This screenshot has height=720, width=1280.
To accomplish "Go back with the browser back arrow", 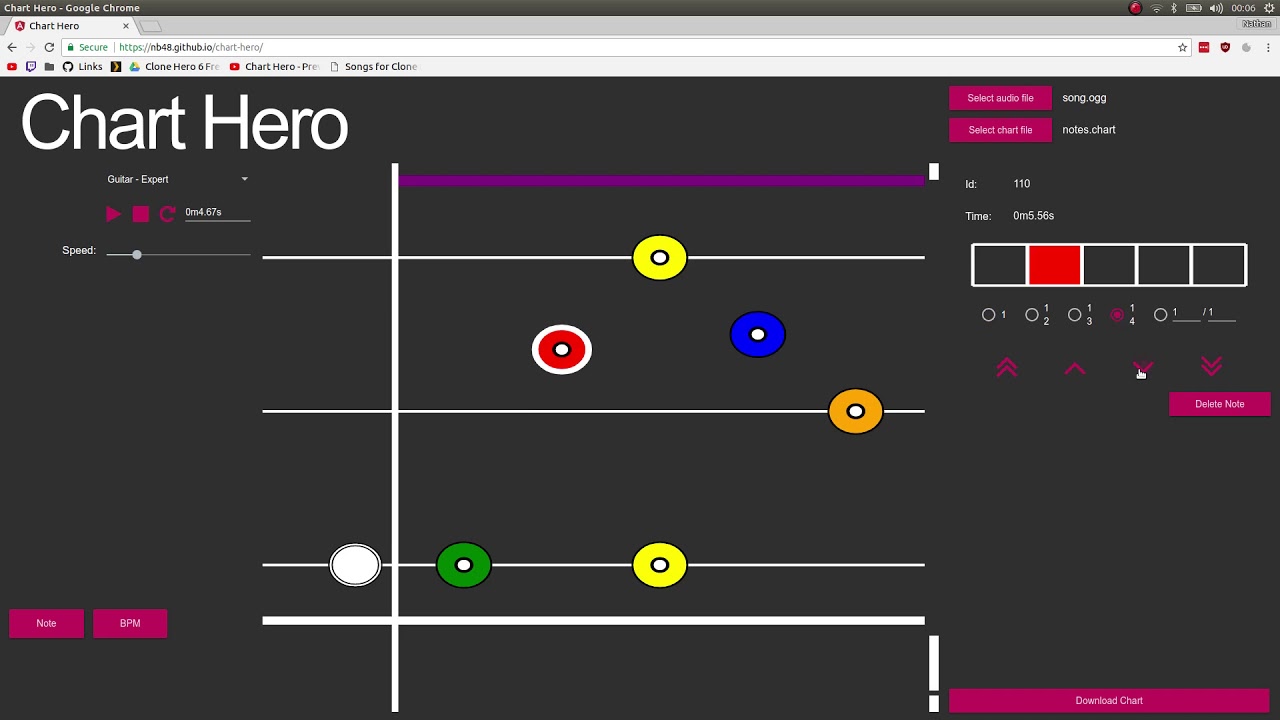I will coord(12,47).
